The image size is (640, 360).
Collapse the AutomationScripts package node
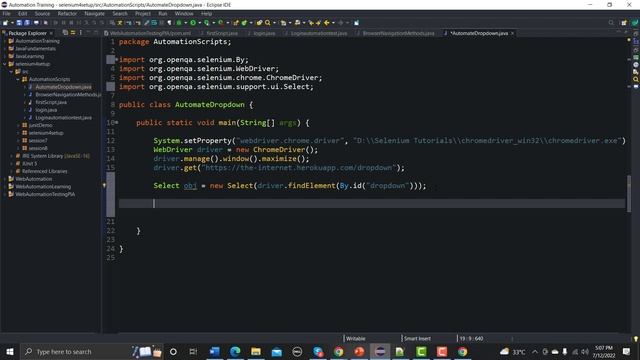(18, 79)
